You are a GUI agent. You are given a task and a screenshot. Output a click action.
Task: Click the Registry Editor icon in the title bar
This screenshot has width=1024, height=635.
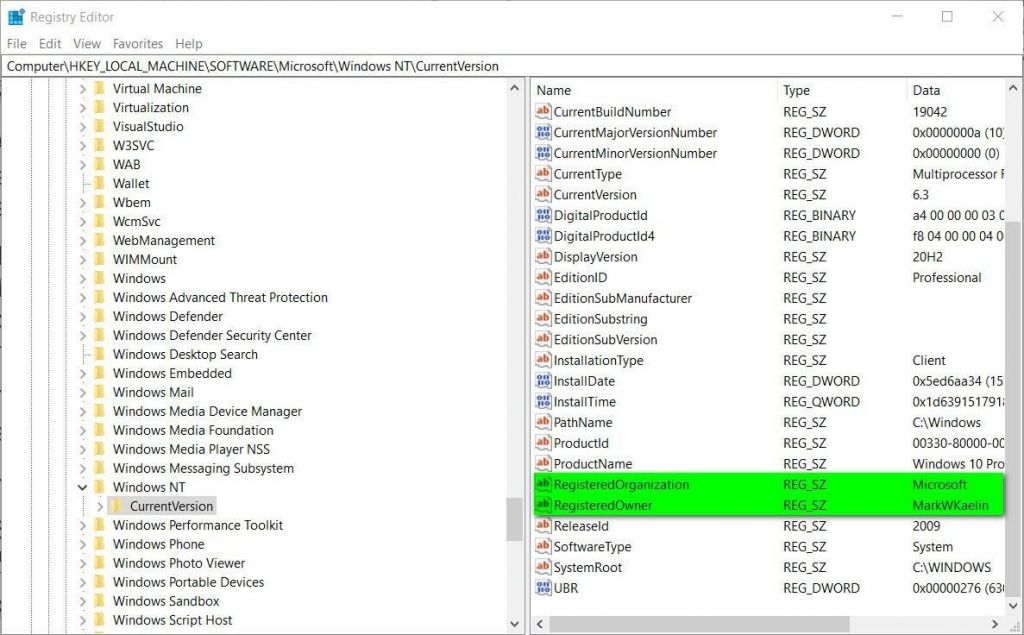point(15,16)
